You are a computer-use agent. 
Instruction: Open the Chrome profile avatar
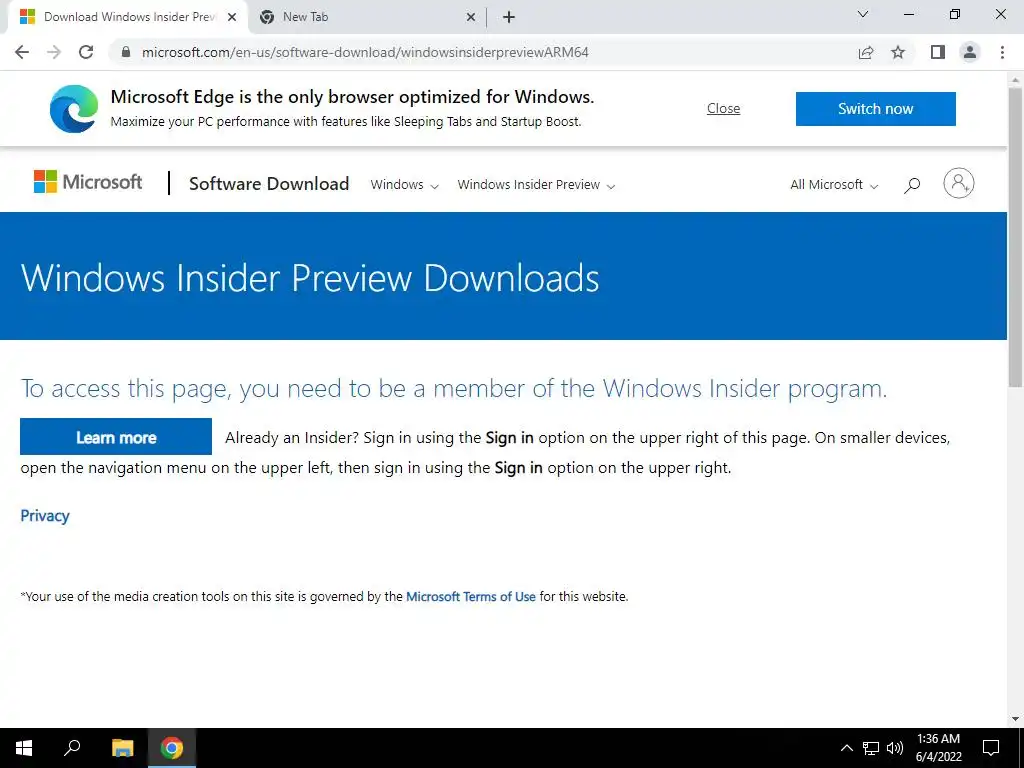[x=970, y=52]
